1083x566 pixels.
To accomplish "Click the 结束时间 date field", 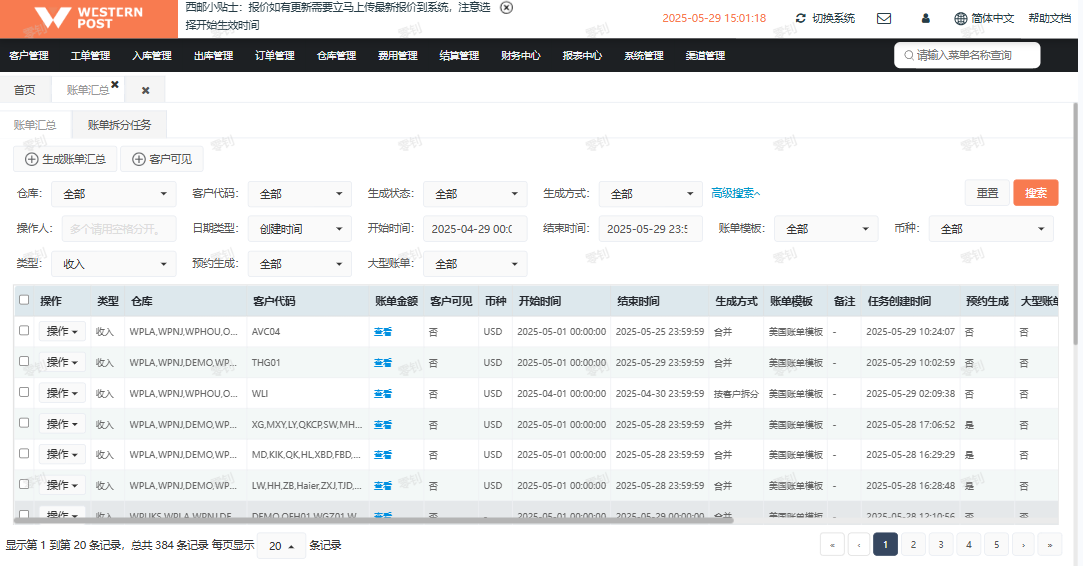I will (x=651, y=229).
